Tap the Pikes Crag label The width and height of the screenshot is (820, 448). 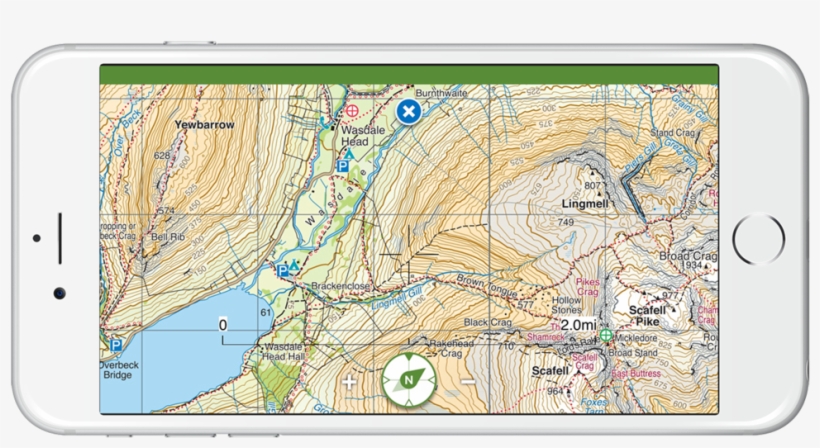[x=587, y=286]
